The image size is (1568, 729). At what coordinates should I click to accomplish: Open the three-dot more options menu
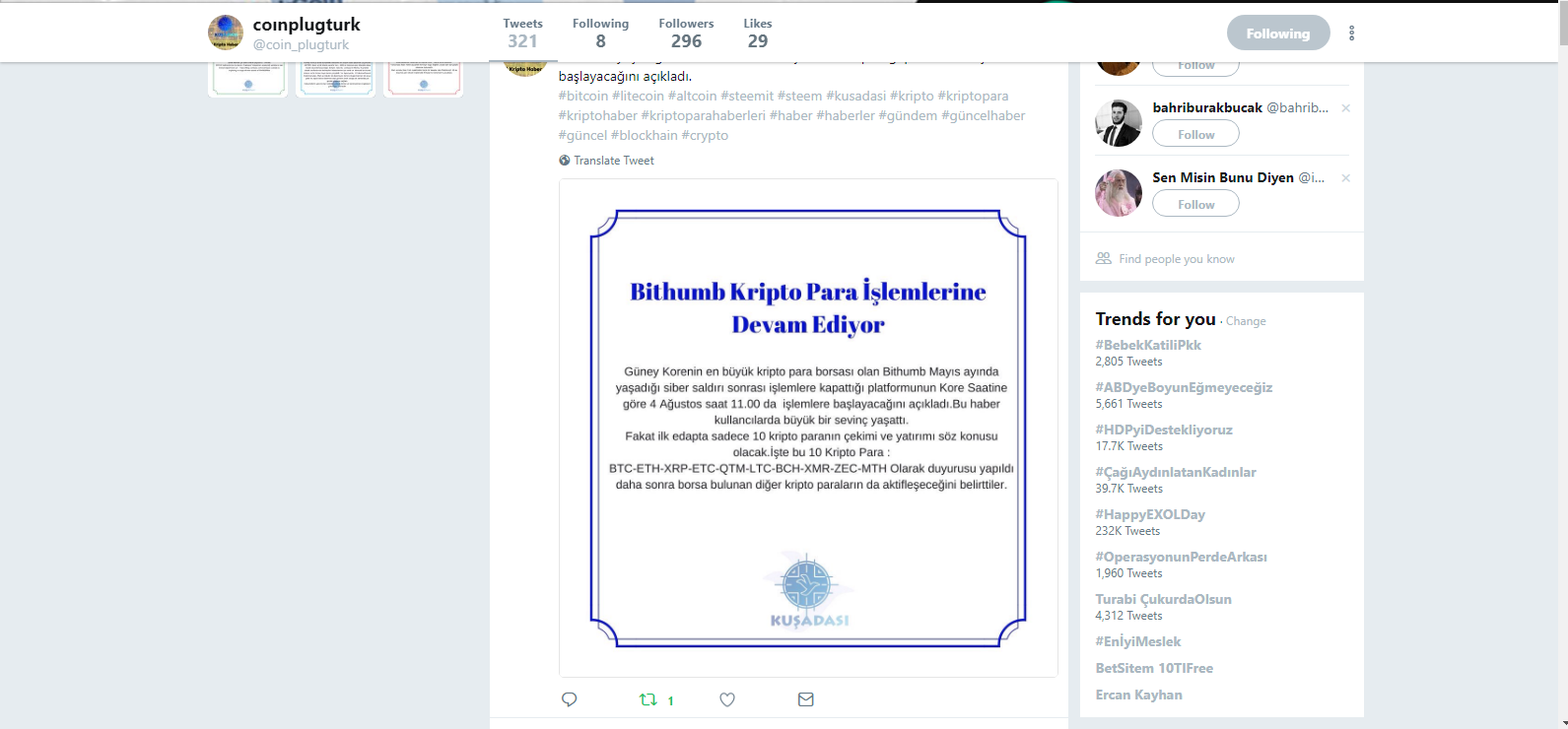pyautogui.click(x=1351, y=33)
